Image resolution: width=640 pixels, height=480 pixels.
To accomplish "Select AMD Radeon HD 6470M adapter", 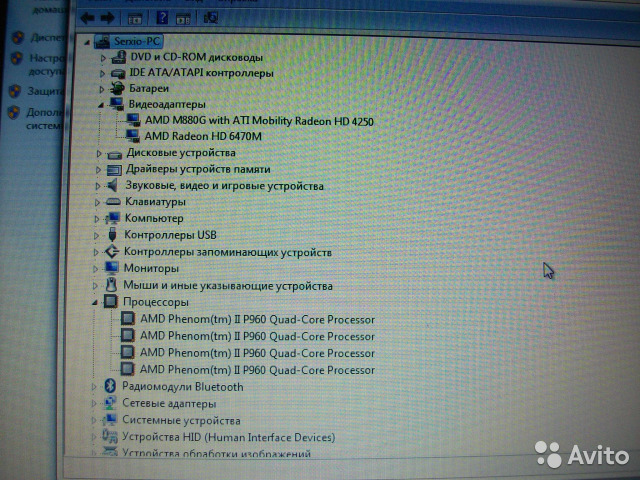I will 203,136.
